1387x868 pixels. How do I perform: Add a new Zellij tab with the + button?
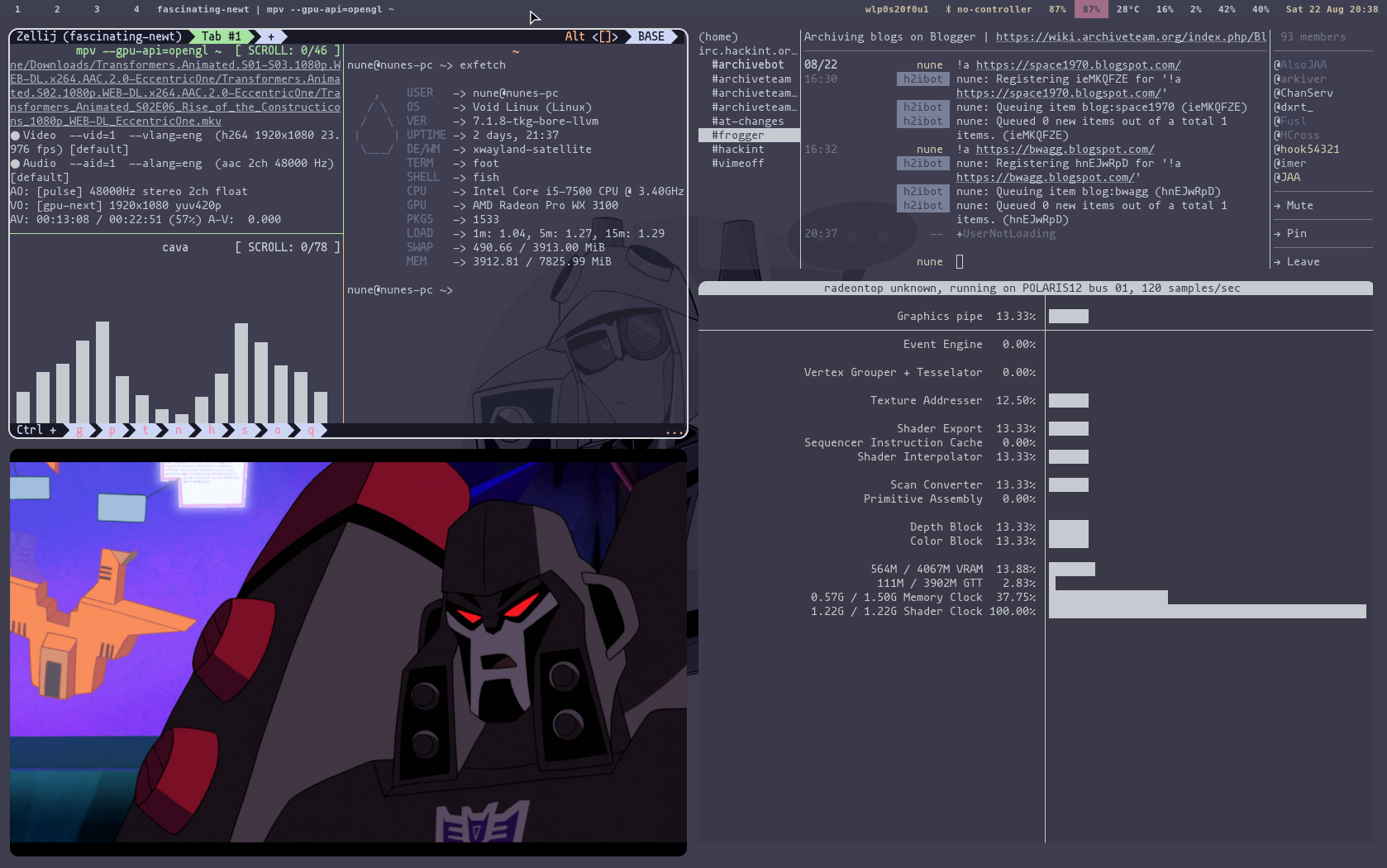pyautogui.click(x=270, y=36)
